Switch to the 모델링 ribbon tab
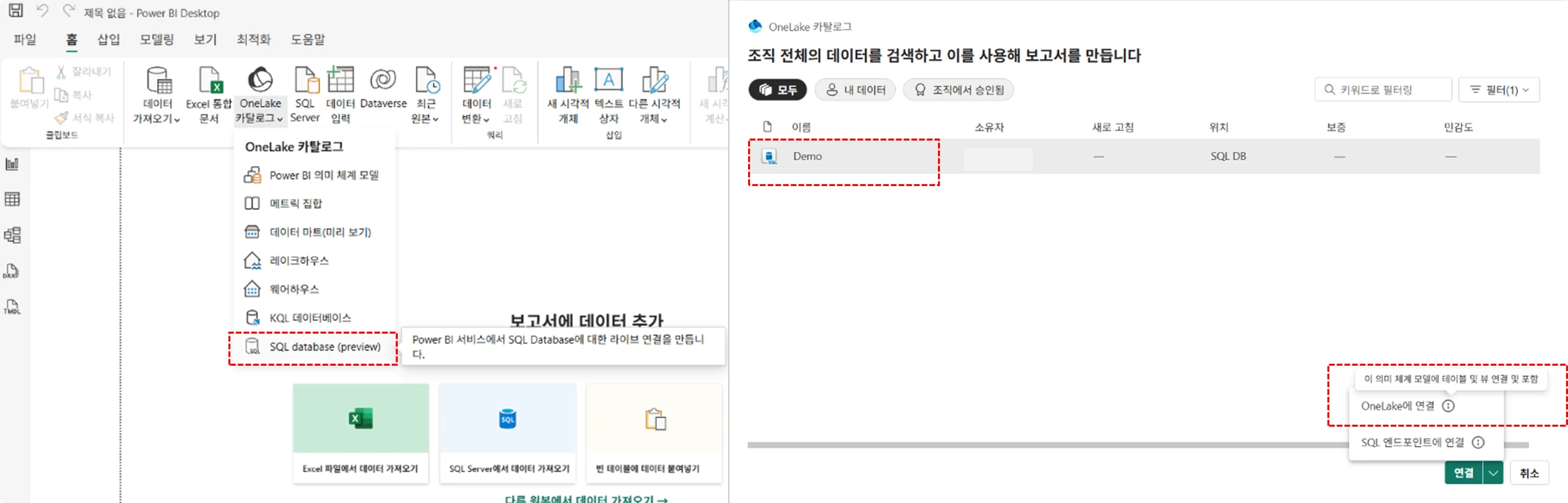This screenshot has width=1568, height=503. 157,40
